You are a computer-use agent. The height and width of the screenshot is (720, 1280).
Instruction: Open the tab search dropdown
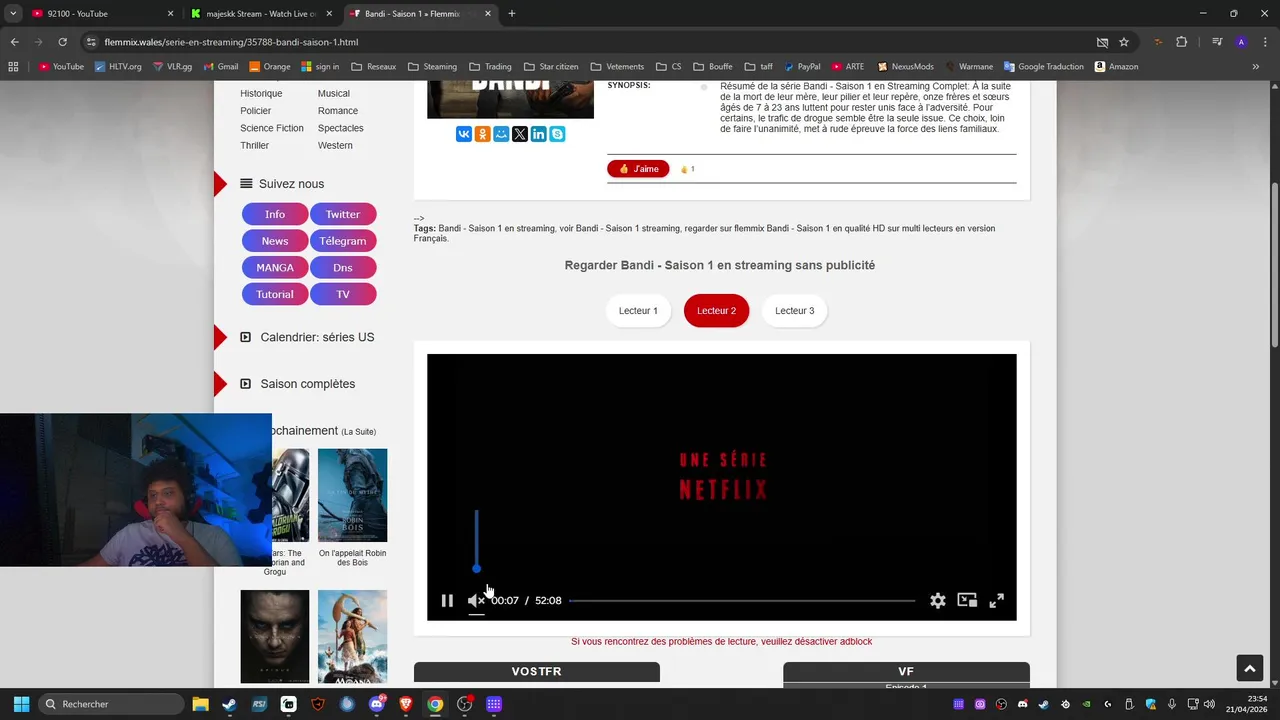coord(12,14)
